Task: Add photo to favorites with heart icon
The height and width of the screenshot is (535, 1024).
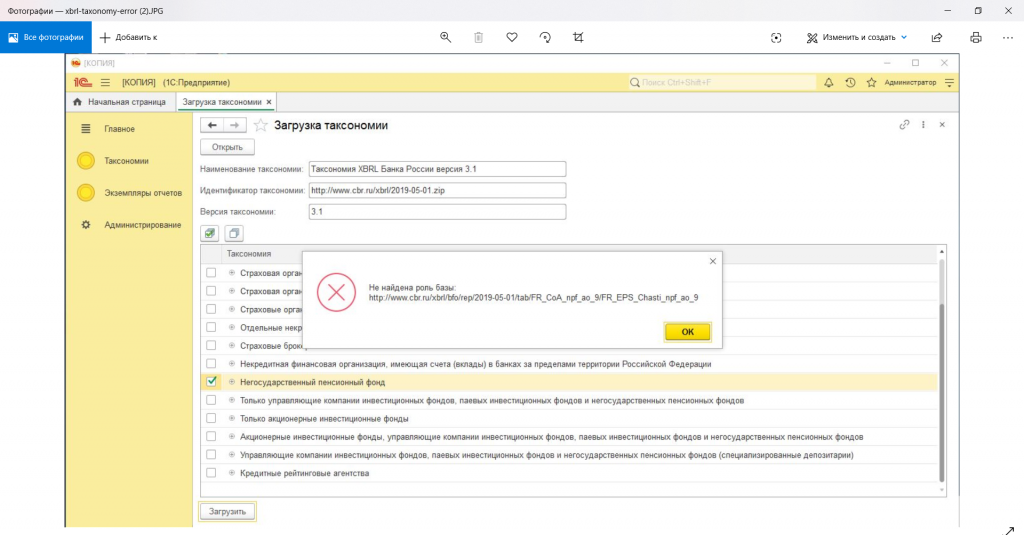Action: [x=512, y=37]
